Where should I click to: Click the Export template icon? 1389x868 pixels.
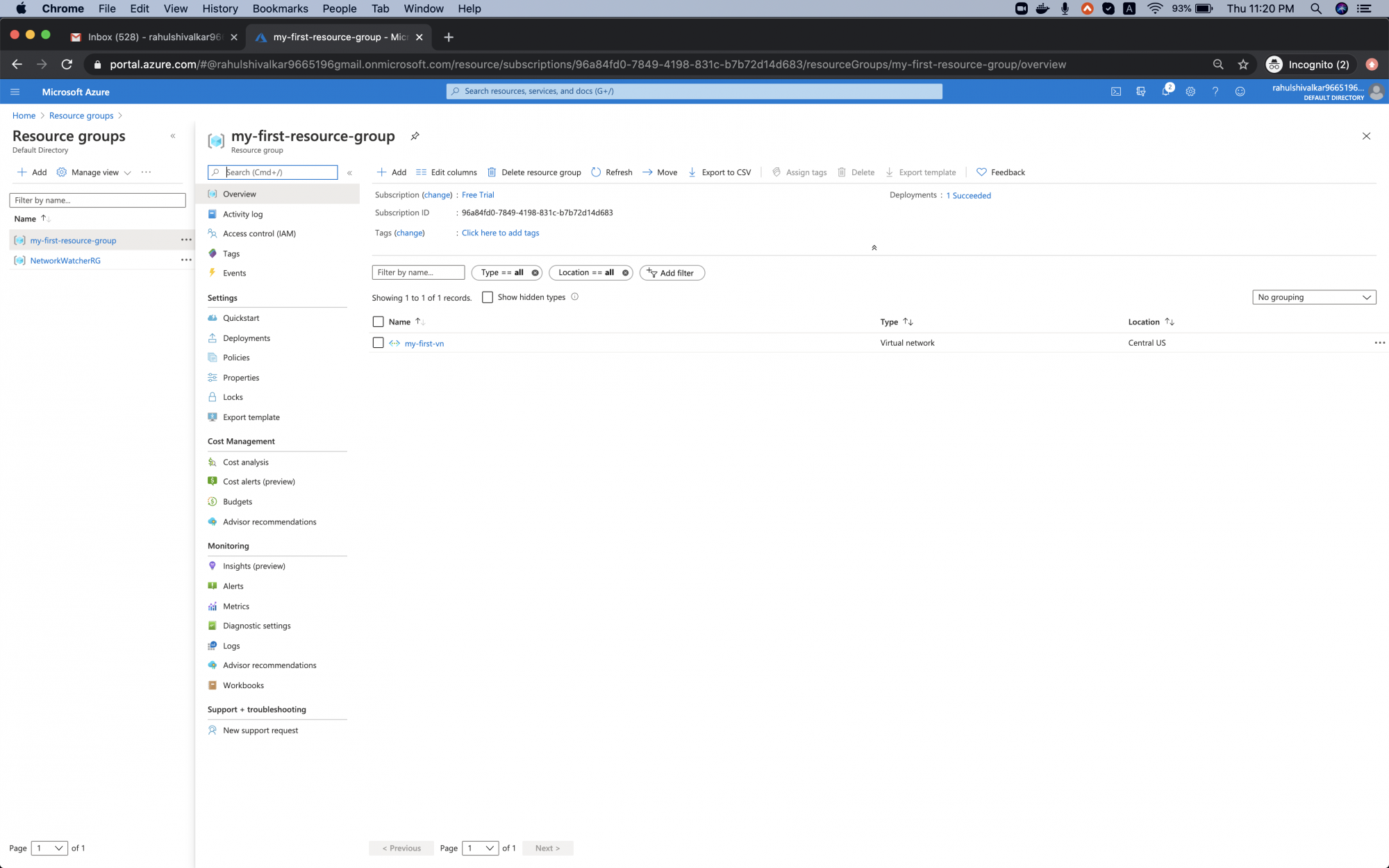888,172
